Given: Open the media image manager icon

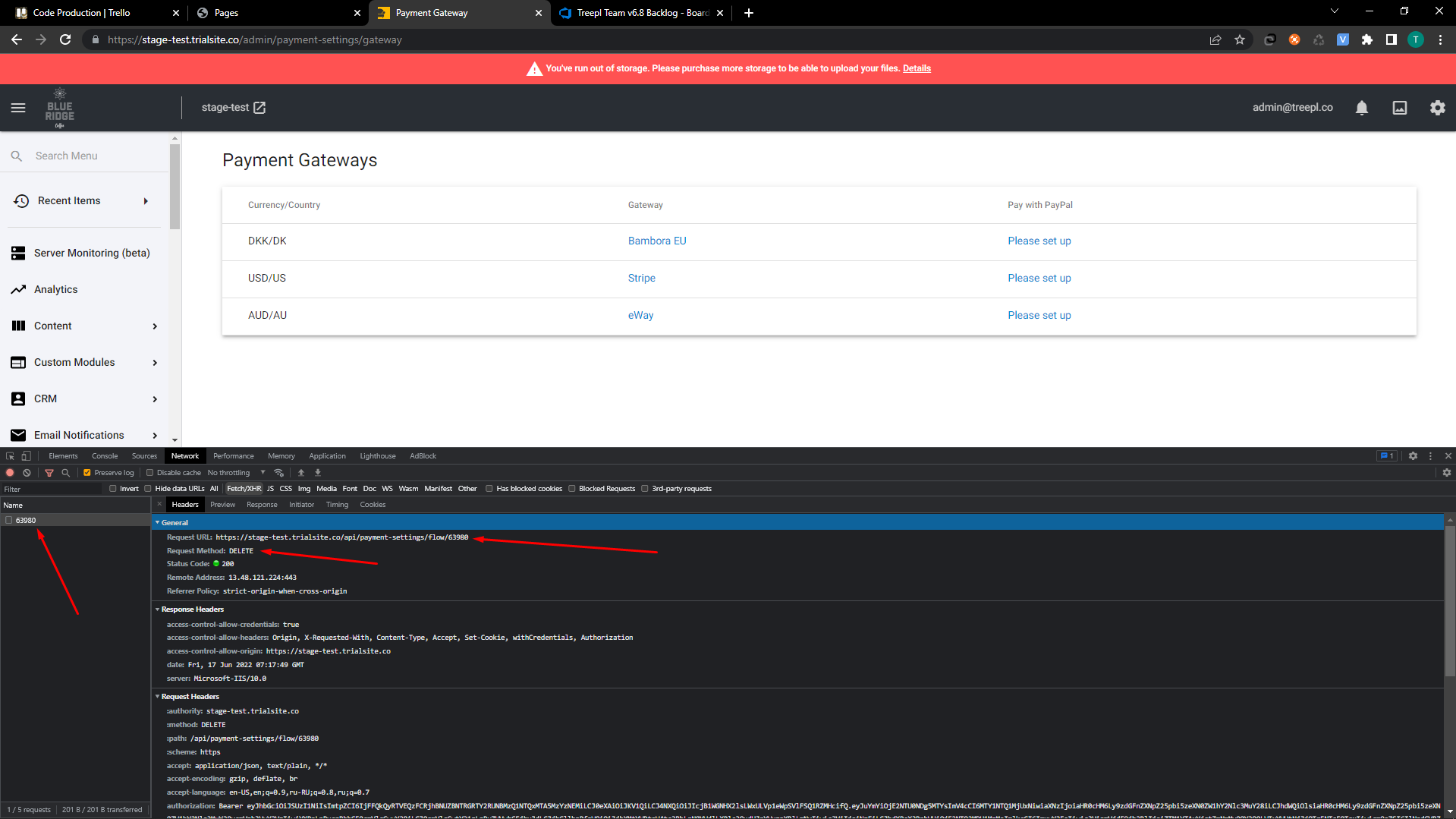Looking at the screenshot, I should coord(1400,108).
